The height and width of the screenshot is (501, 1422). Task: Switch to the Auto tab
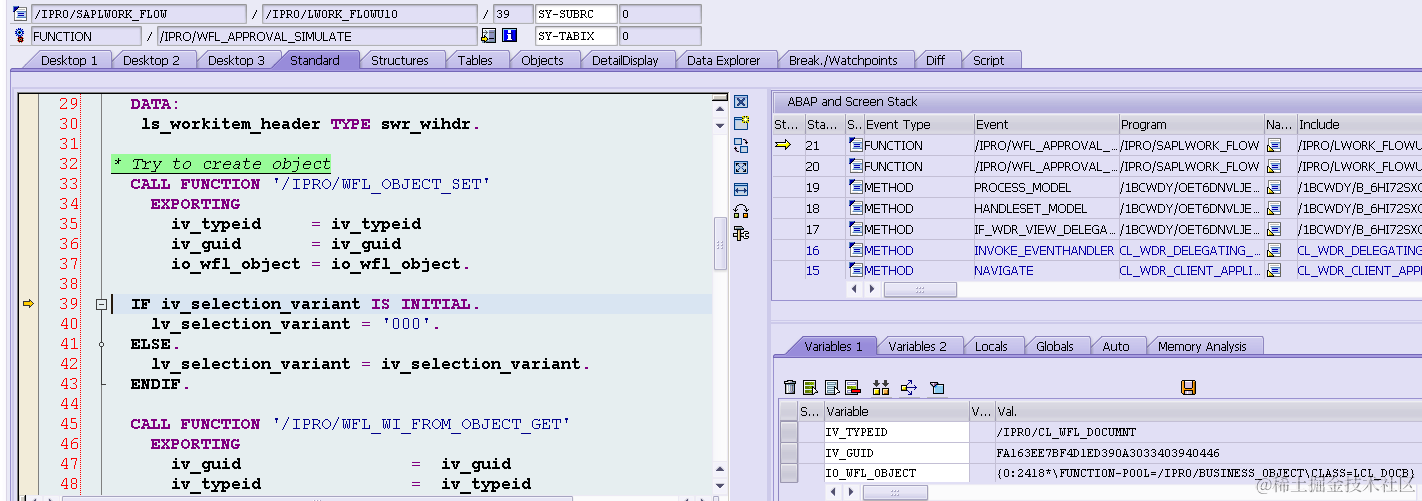(x=1116, y=346)
